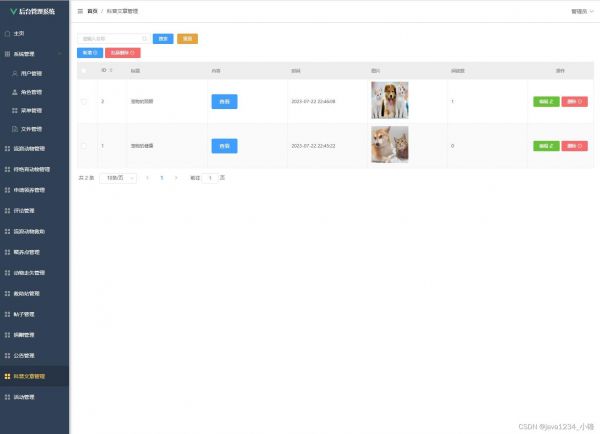Click the dog and cats thumbnail image
Image resolution: width=600 pixels, height=434 pixels.
click(x=390, y=100)
